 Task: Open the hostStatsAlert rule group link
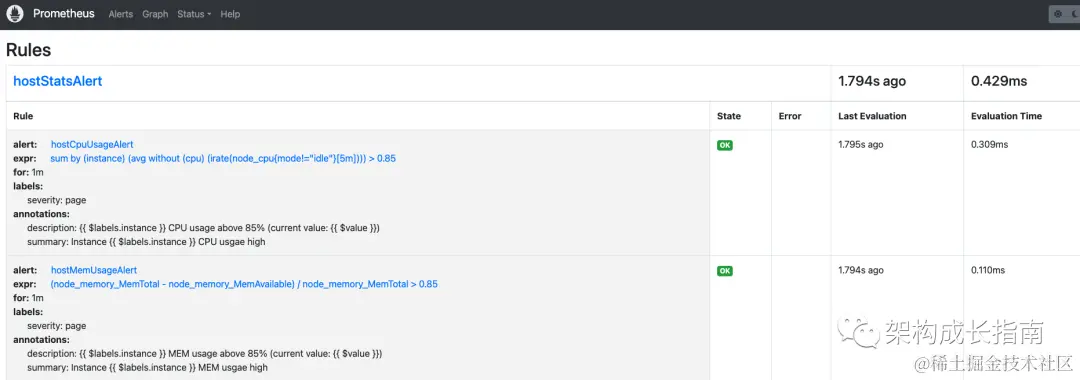pos(58,81)
